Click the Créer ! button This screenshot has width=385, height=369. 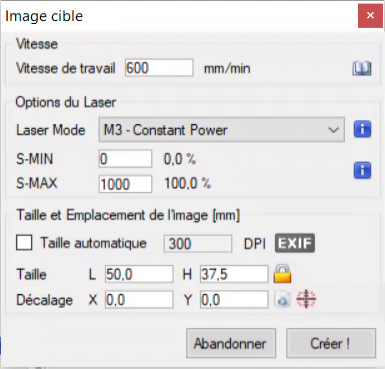(x=331, y=343)
